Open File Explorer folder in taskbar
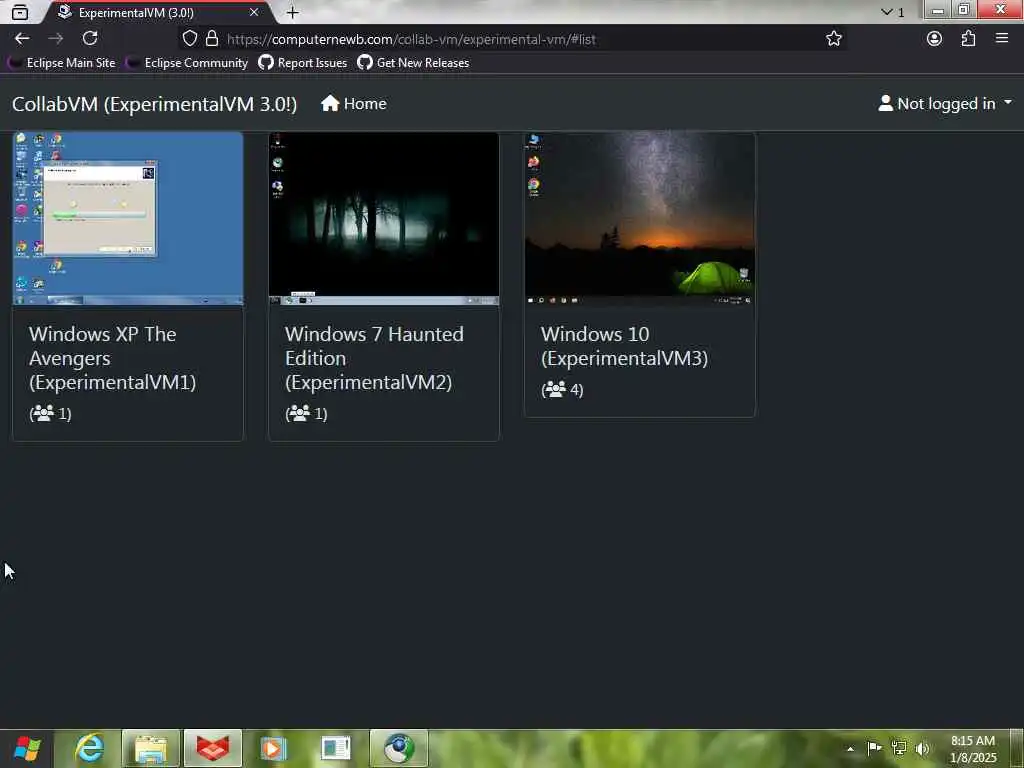 coord(151,748)
